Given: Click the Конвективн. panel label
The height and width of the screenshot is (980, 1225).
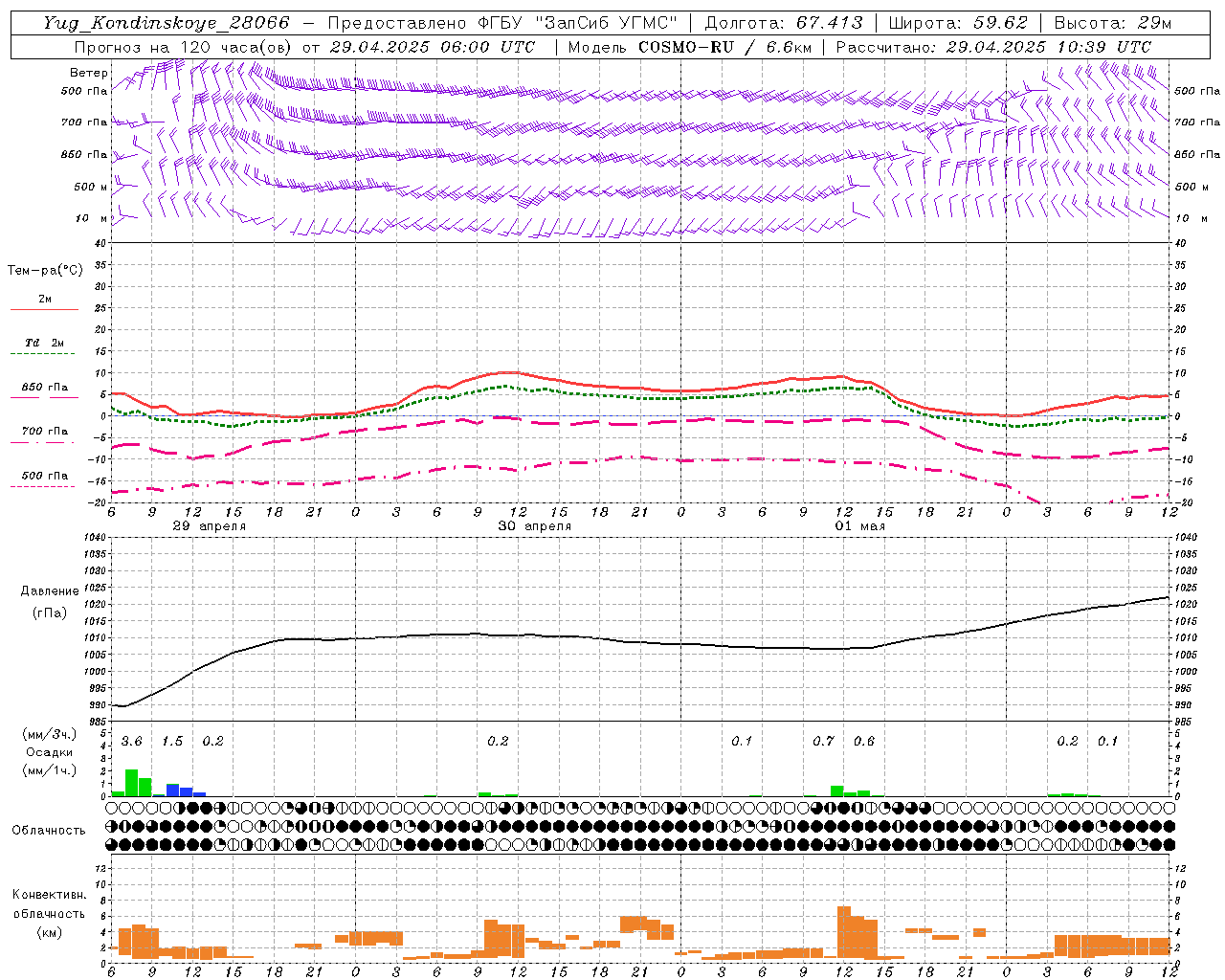Looking at the screenshot, I should [49, 895].
